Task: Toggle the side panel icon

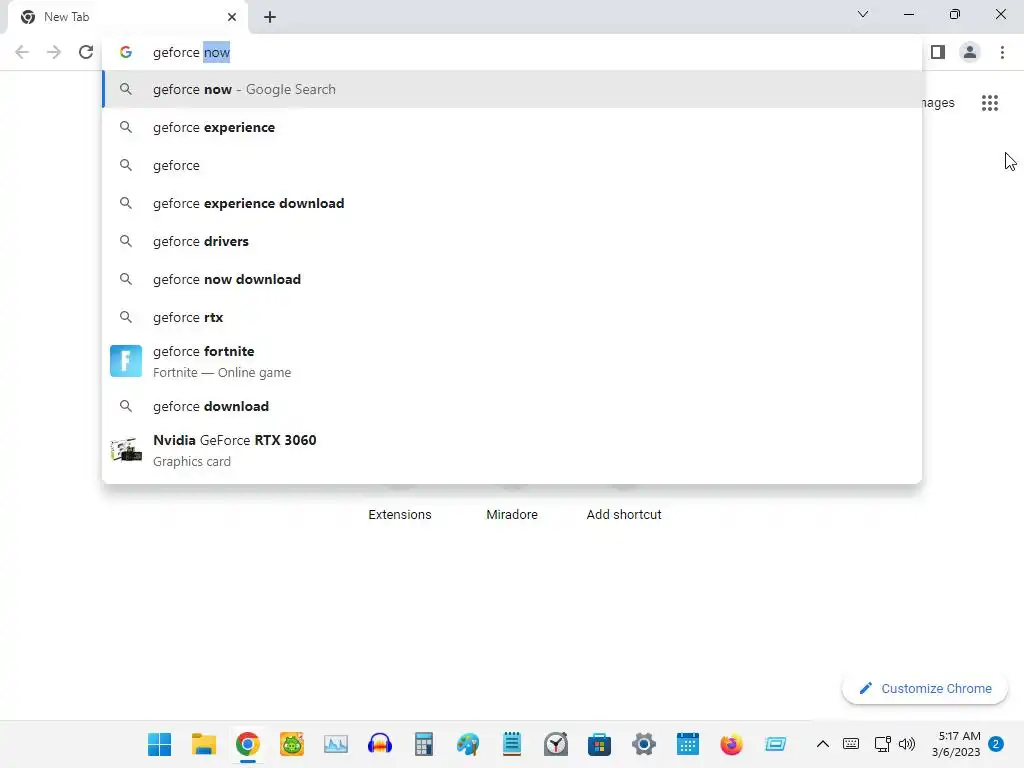Action: (938, 52)
